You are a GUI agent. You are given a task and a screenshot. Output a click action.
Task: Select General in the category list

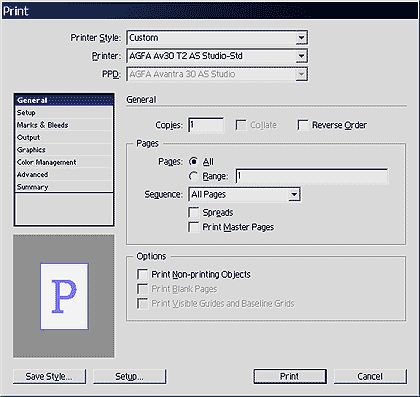[x=64, y=100]
